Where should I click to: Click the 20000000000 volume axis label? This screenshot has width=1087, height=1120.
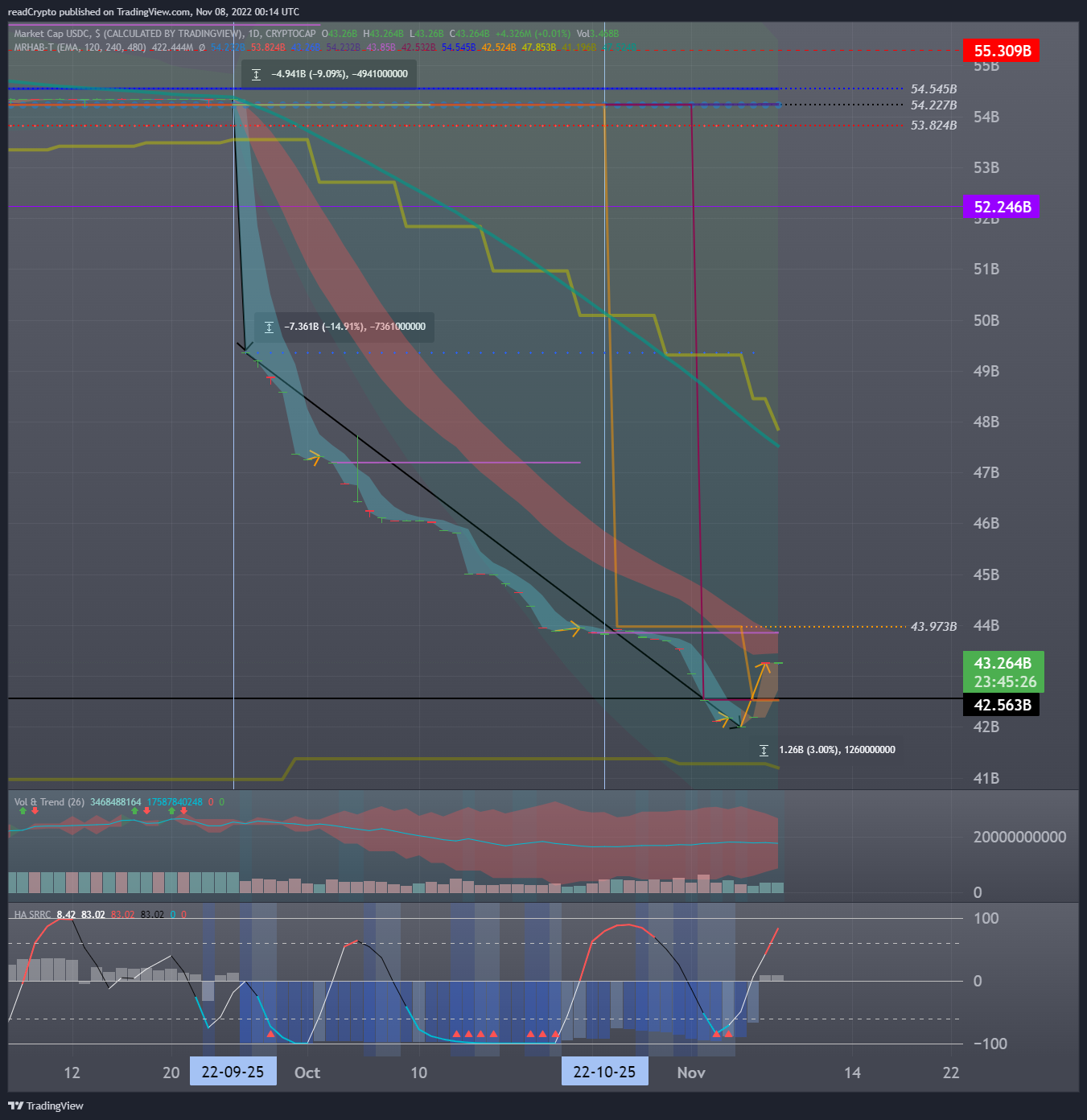1019,837
